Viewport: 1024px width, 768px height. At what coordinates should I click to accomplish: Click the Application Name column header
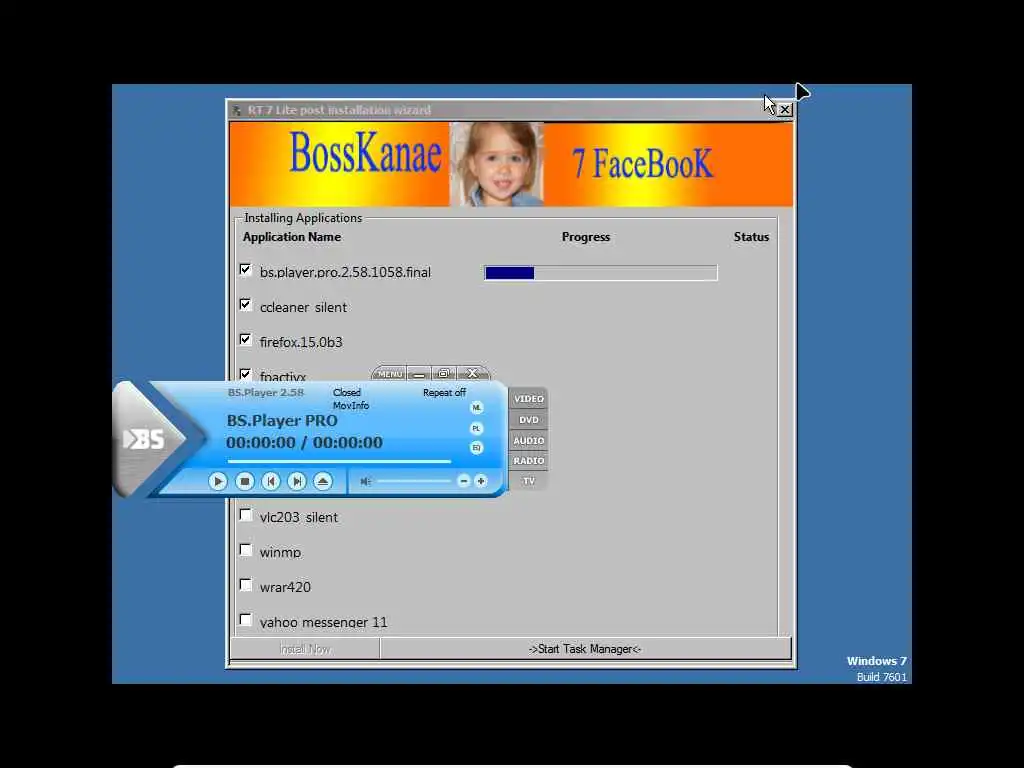(x=292, y=237)
